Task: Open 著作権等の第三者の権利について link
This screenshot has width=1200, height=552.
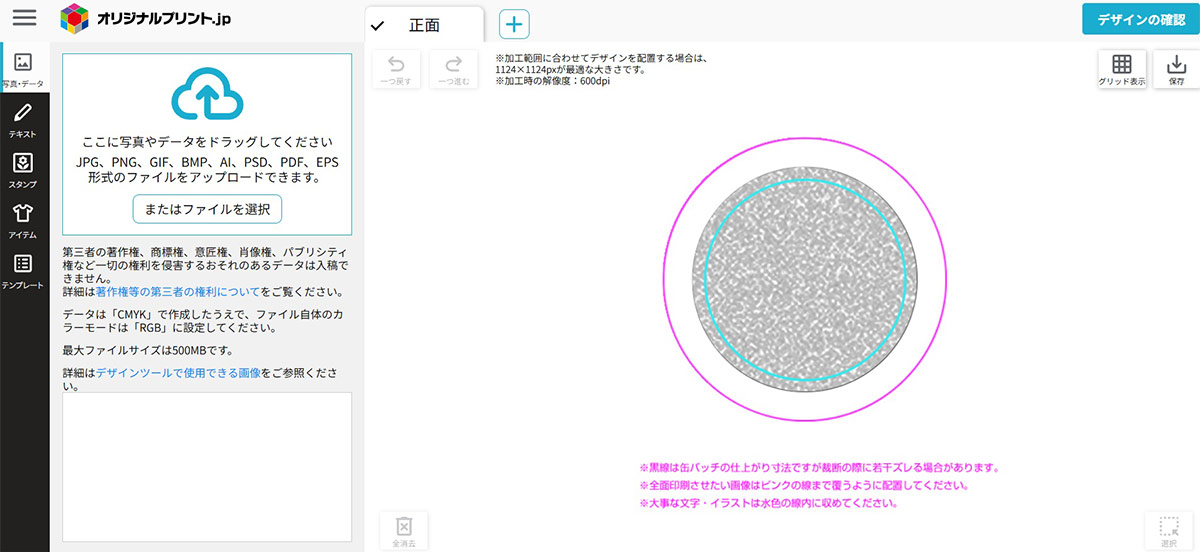Action: 178,292
